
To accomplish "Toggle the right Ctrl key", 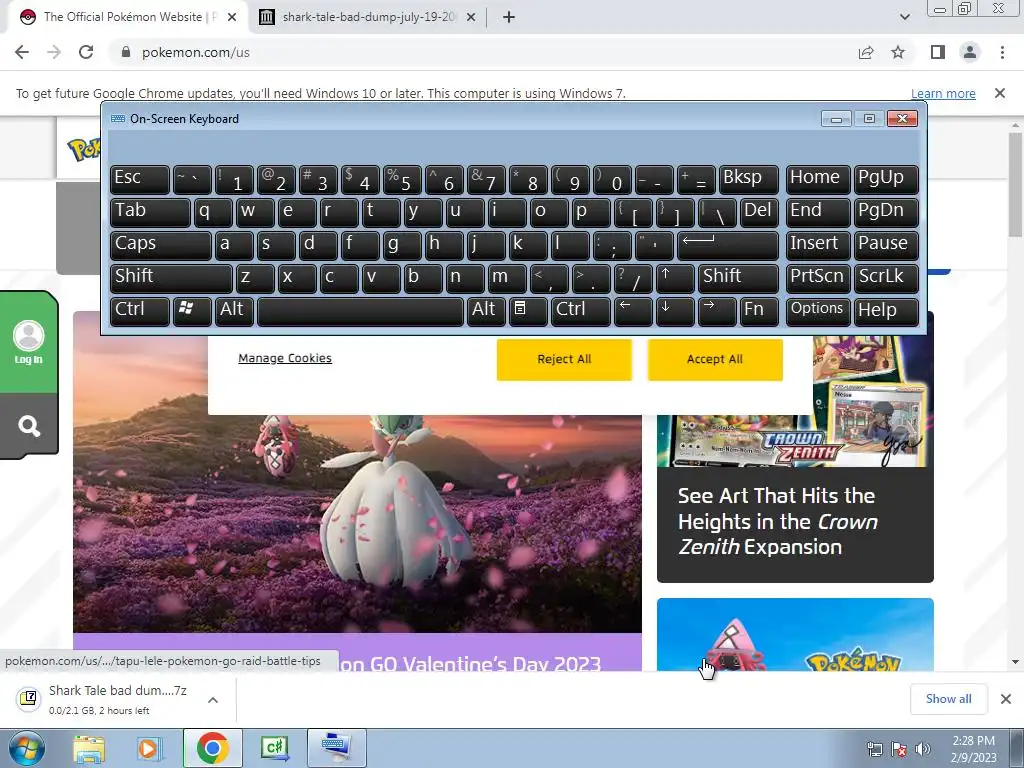I will [581, 311].
